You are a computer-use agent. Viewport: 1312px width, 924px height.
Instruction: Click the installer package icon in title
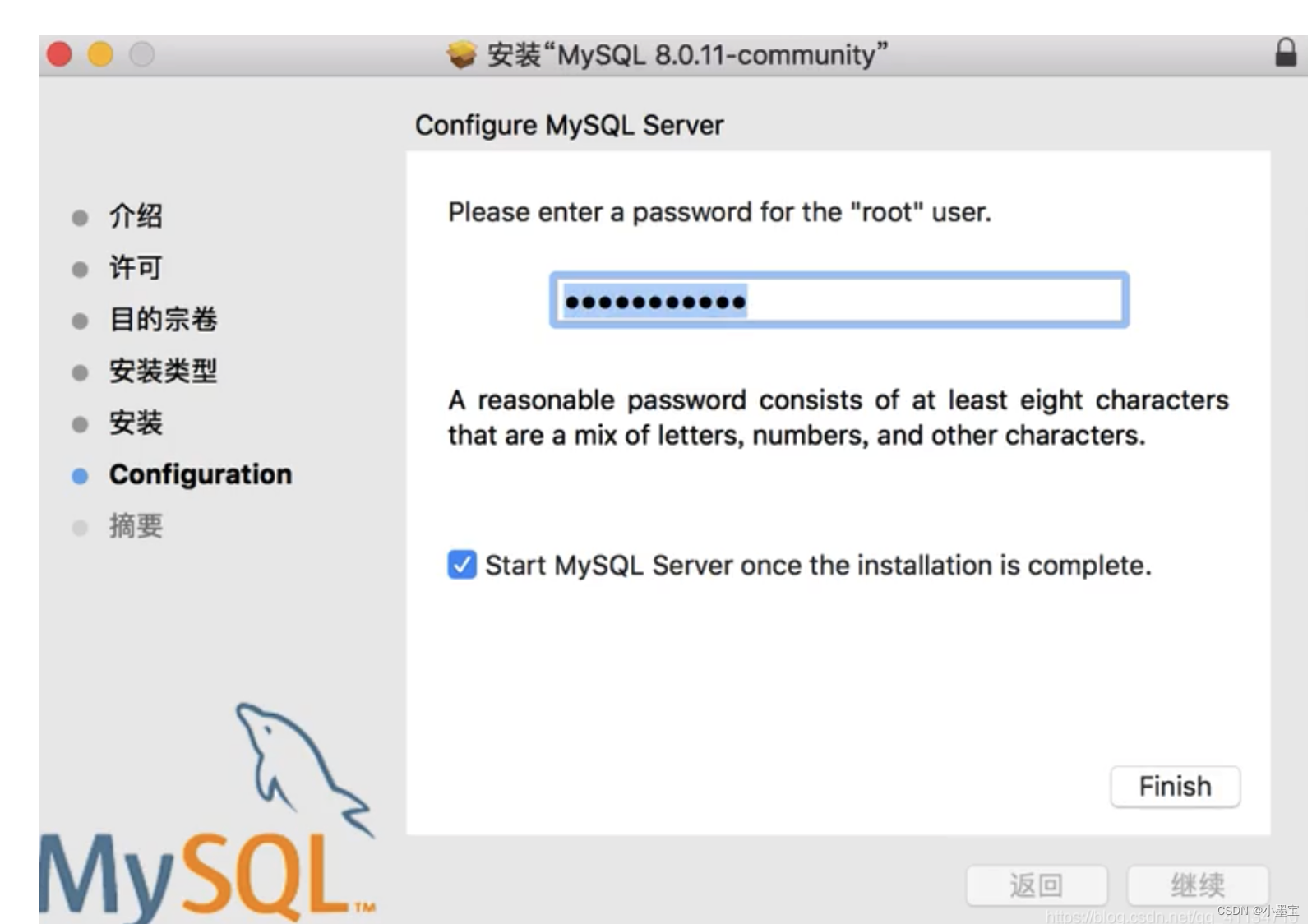(461, 55)
